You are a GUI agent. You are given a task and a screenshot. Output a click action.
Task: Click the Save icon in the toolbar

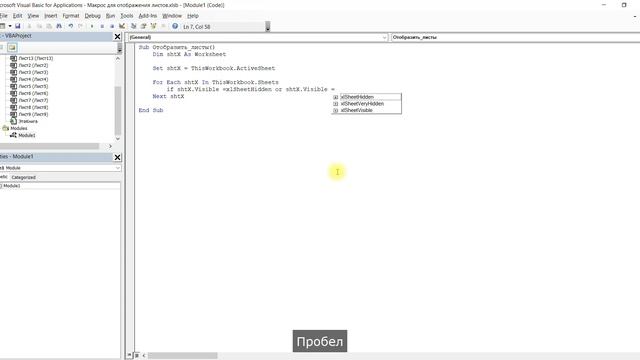point(18,26)
